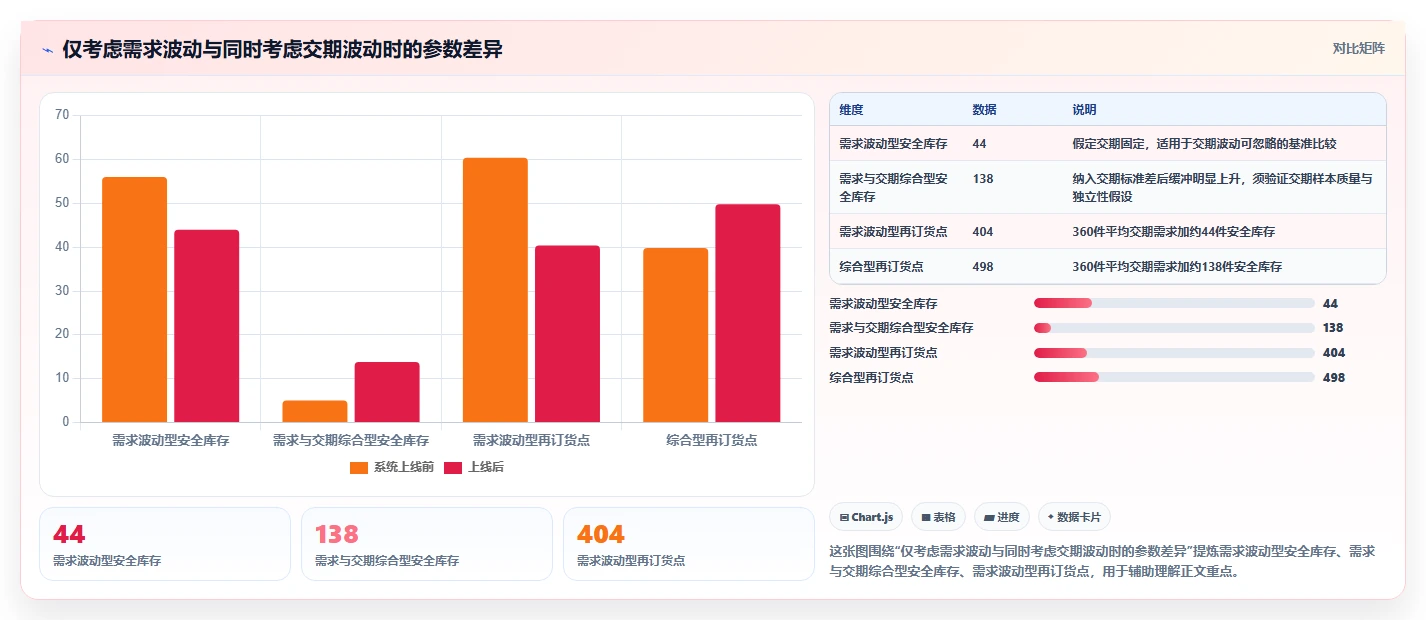Screen dimensions: 1426x620
Task: Click the table cell with value 138
Action: 983,179
